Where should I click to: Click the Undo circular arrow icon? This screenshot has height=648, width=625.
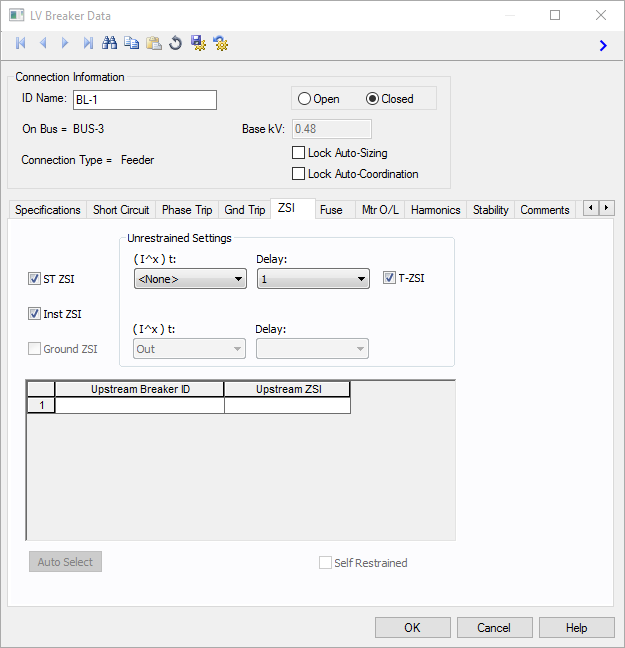point(176,43)
